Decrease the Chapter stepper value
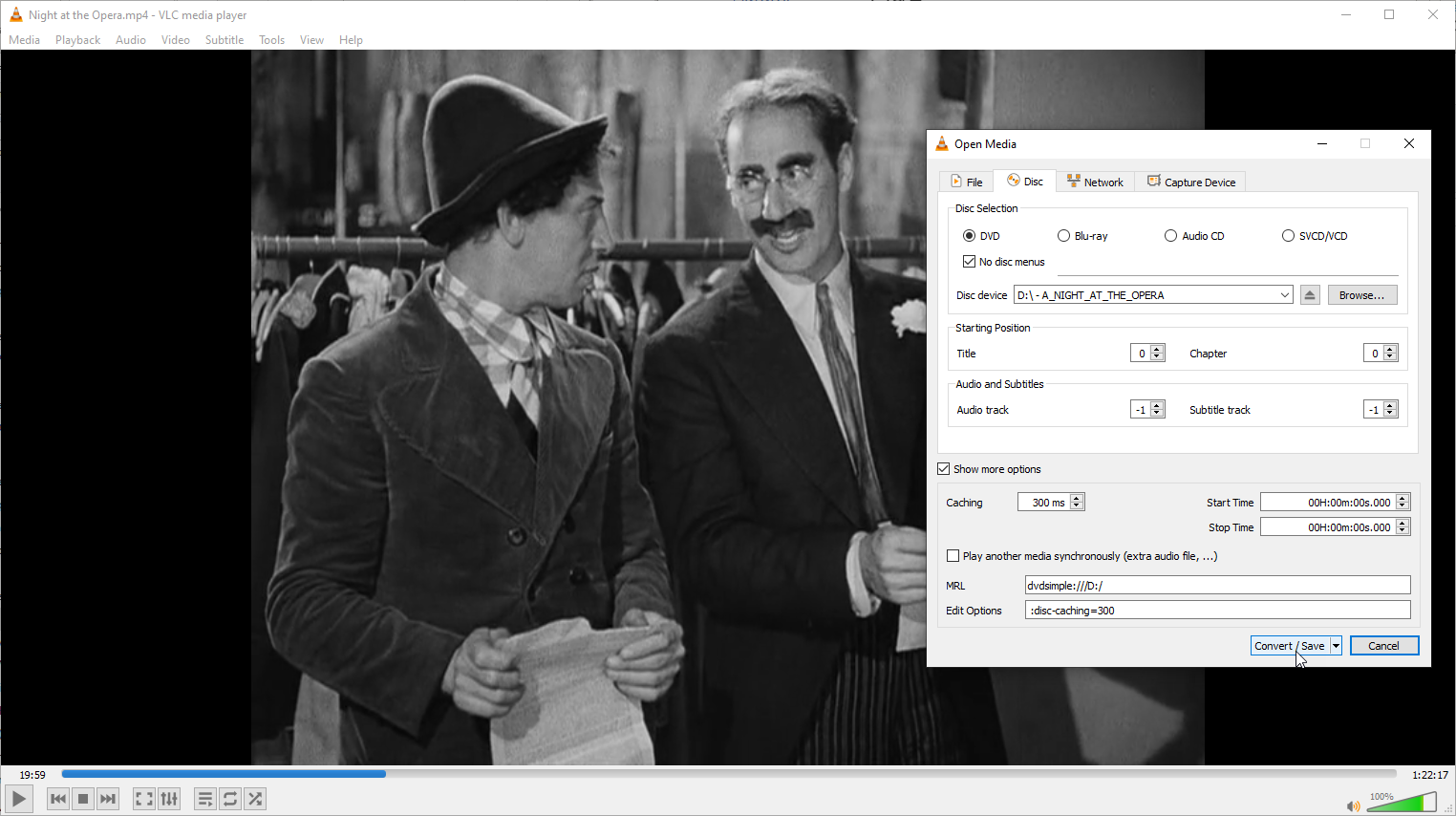This screenshot has width=1456, height=816. click(x=1390, y=356)
